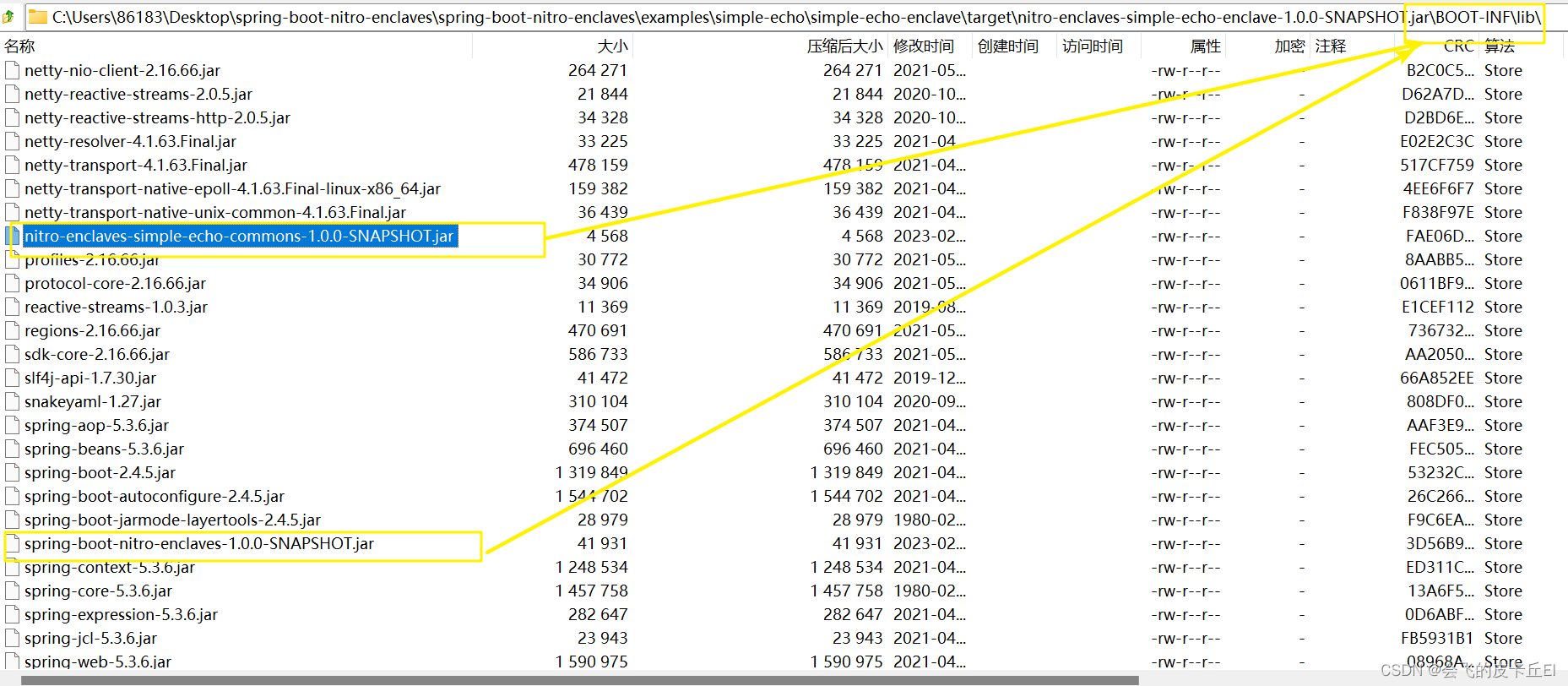This screenshot has height=686, width=1568.
Task: Click file icon of regions-2.16.66.jar
Action: click(12, 330)
